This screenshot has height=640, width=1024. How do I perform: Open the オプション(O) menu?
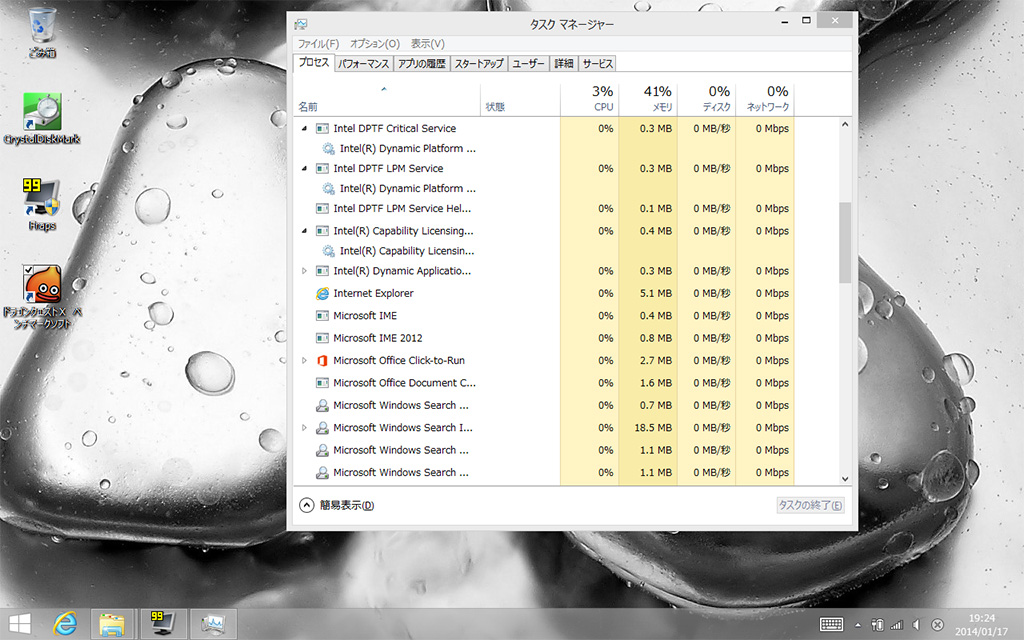pos(375,44)
